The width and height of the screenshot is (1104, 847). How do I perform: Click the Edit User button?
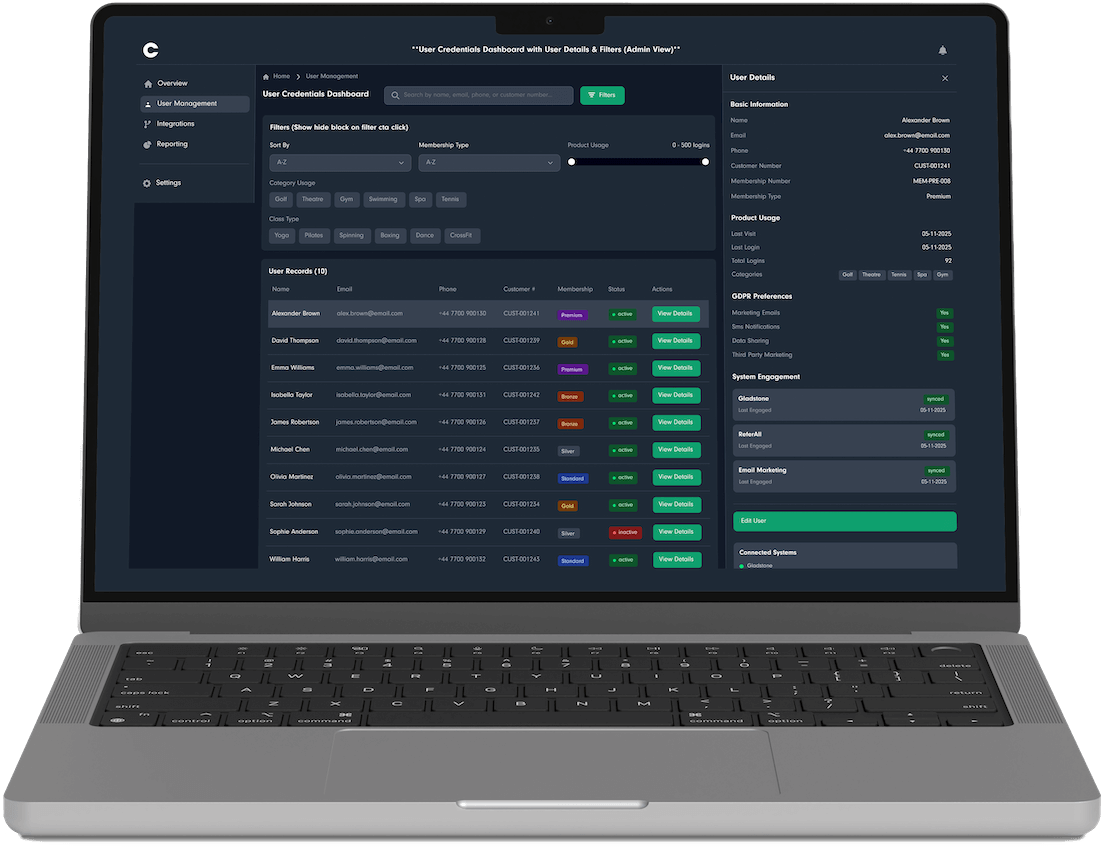(x=844, y=521)
